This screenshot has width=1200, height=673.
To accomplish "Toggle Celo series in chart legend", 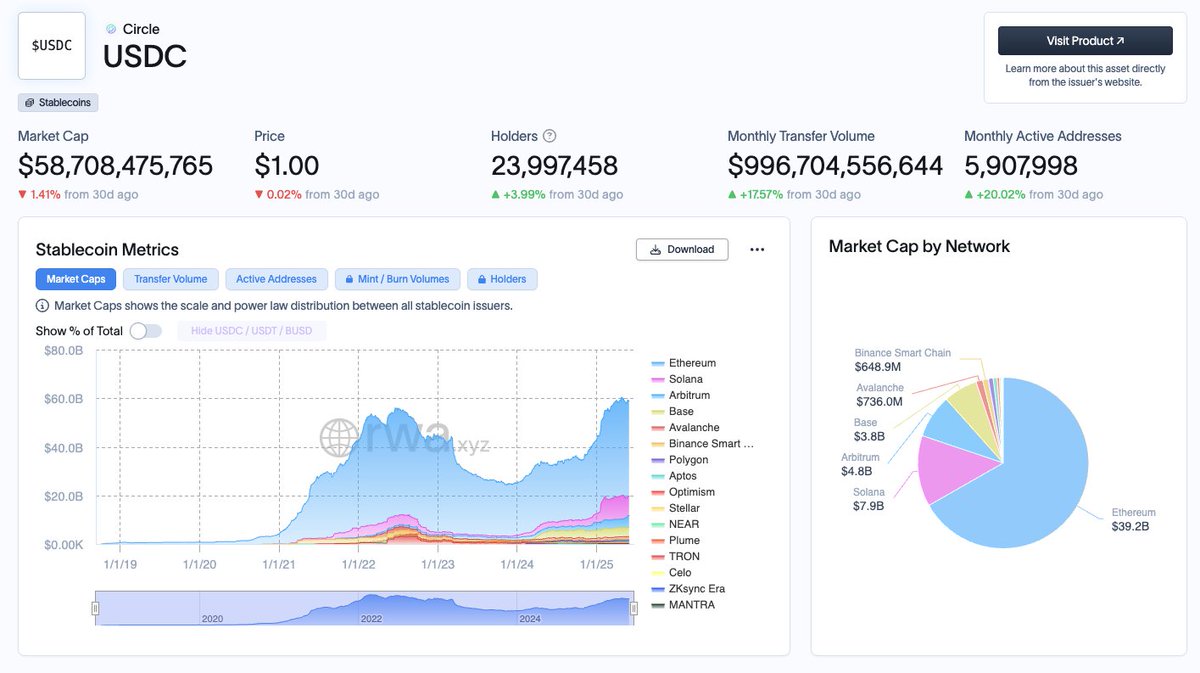I will 672,572.
